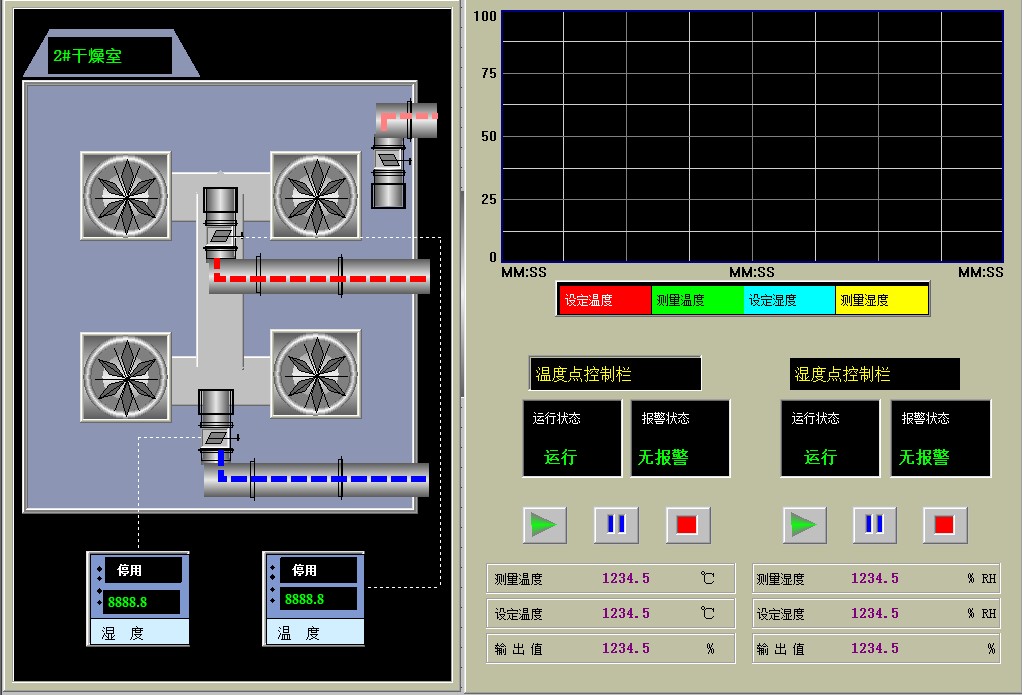Click the yellow 测量湿度 legend swatch
Viewport: 1022px width, 695px height.
pos(881,300)
